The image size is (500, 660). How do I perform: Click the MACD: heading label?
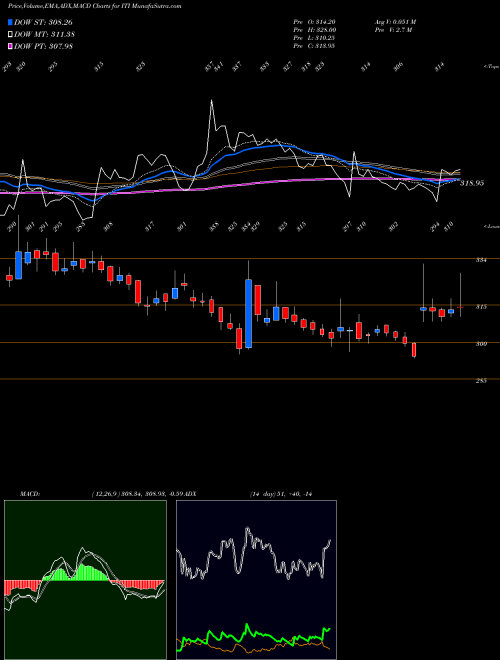tap(29, 494)
